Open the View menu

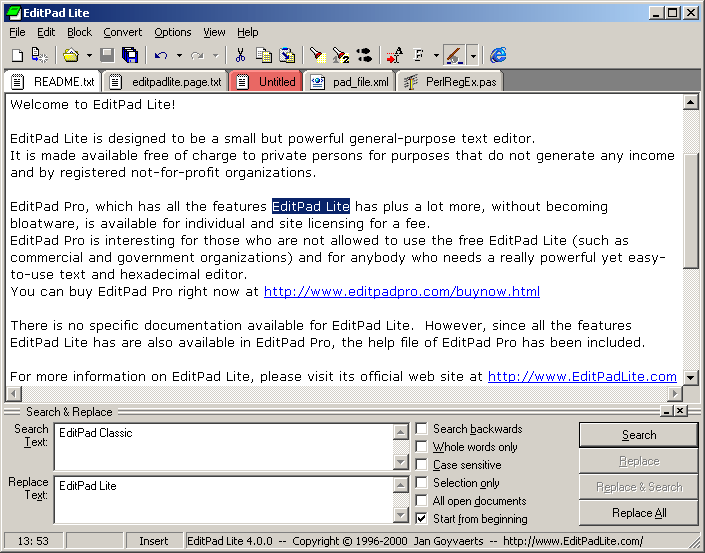point(214,32)
